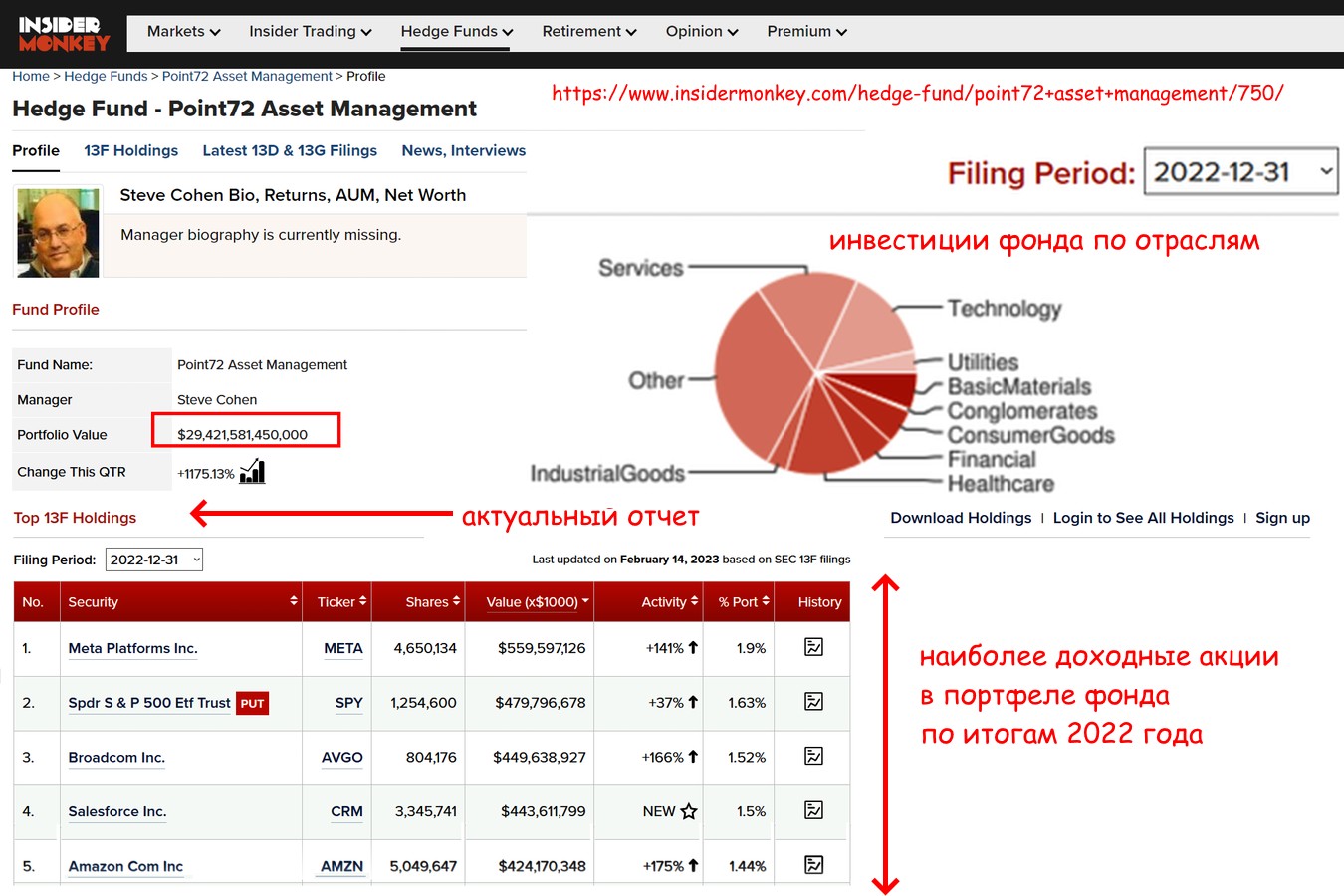Open history chart for Broadcom Inc.
1344x896 pixels.
(x=813, y=757)
